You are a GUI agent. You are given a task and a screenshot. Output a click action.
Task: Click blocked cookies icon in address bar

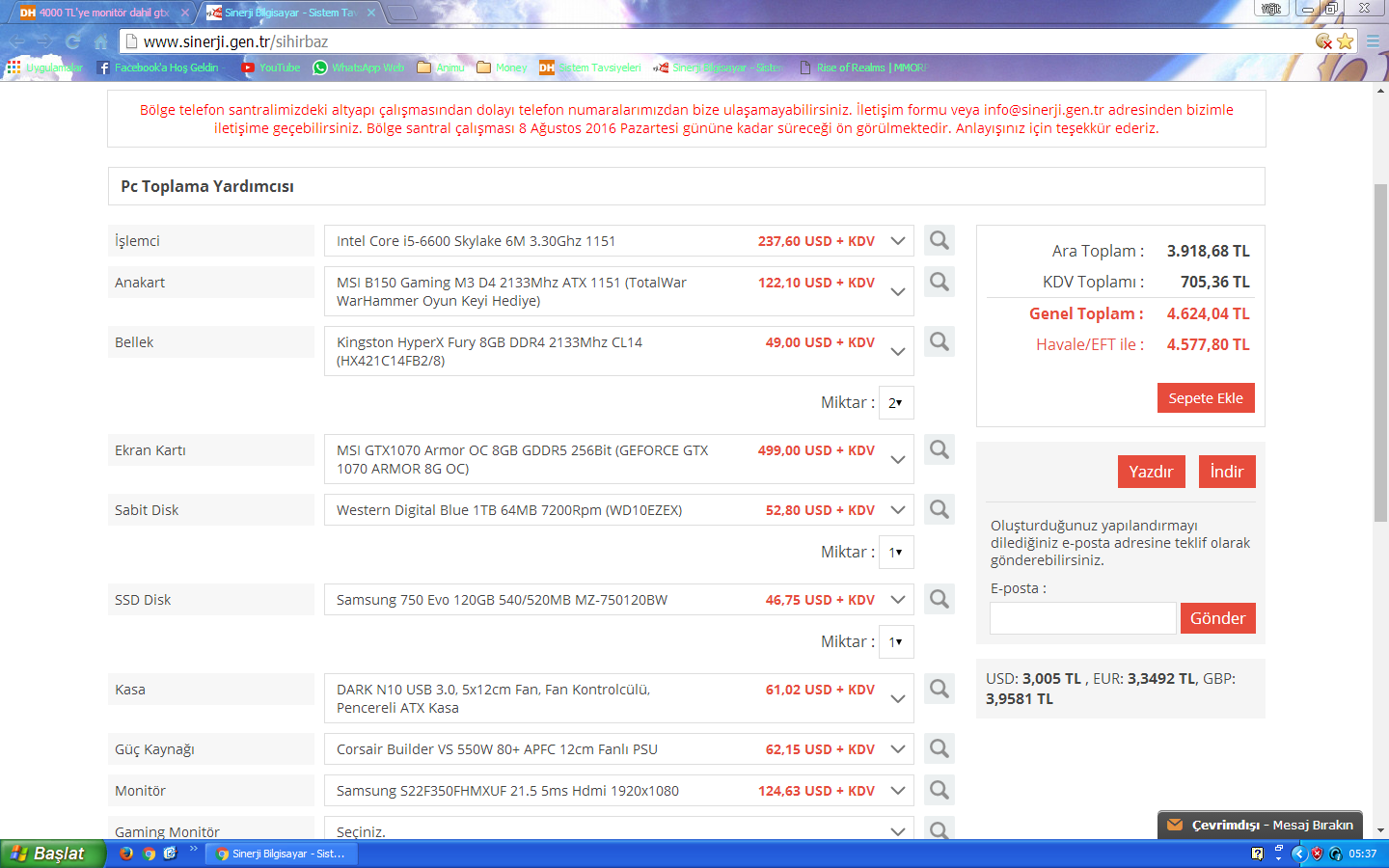coord(1323,41)
